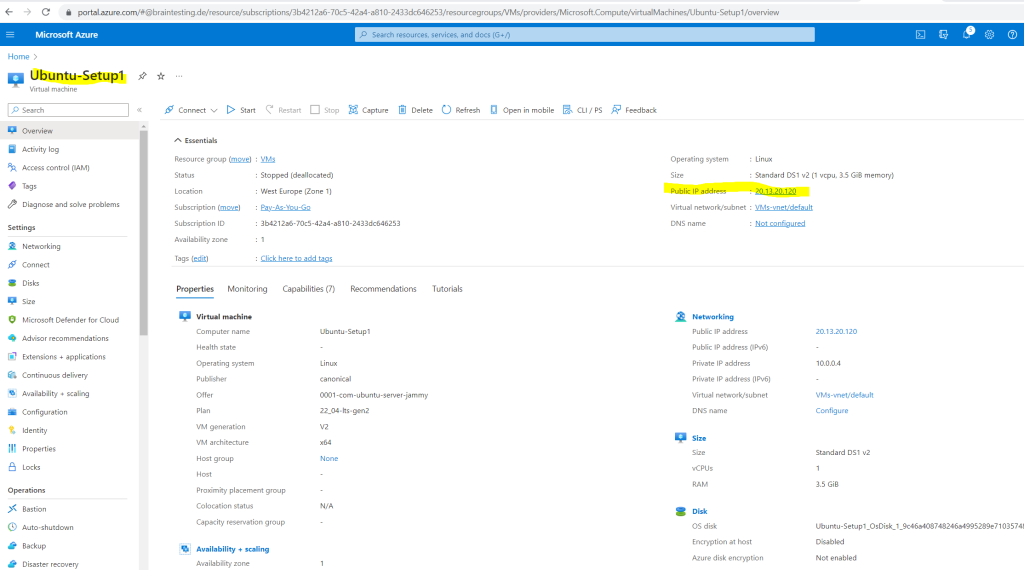This screenshot has height=570, width=1024.
Task: Open Continuous delivery
Action: coord(55,375)
